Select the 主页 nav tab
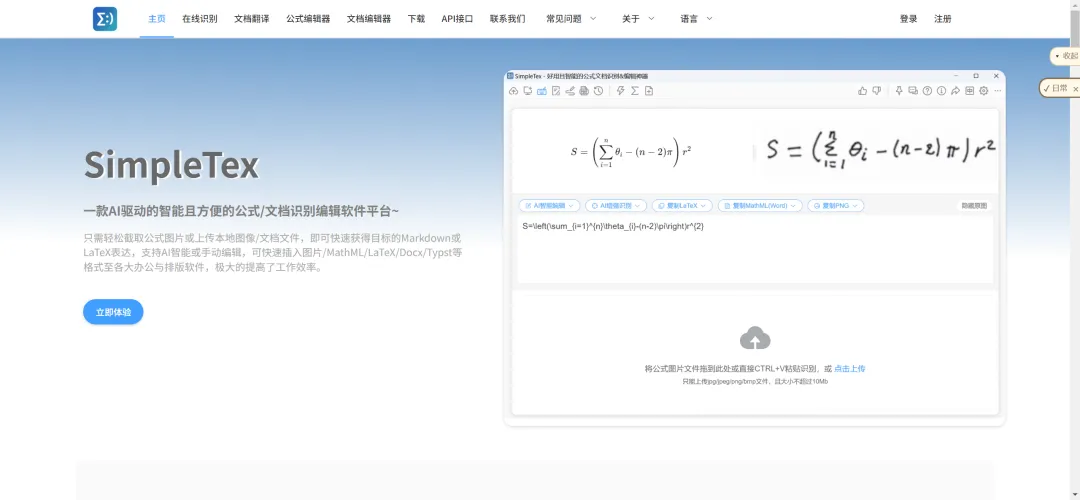Viewport: 1080px width, 500px height. 156,19
